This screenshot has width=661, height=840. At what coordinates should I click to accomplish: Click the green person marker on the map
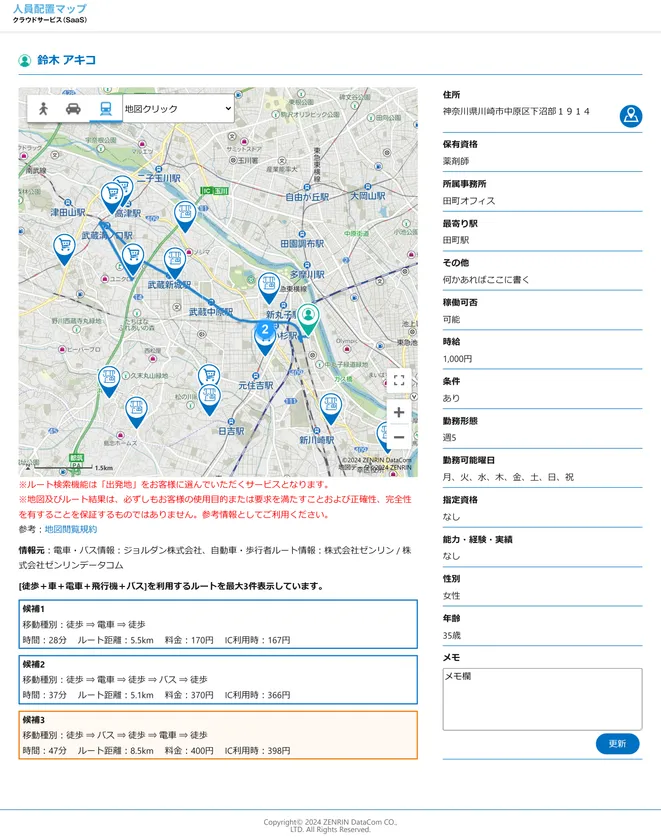[x=308, y=317]
